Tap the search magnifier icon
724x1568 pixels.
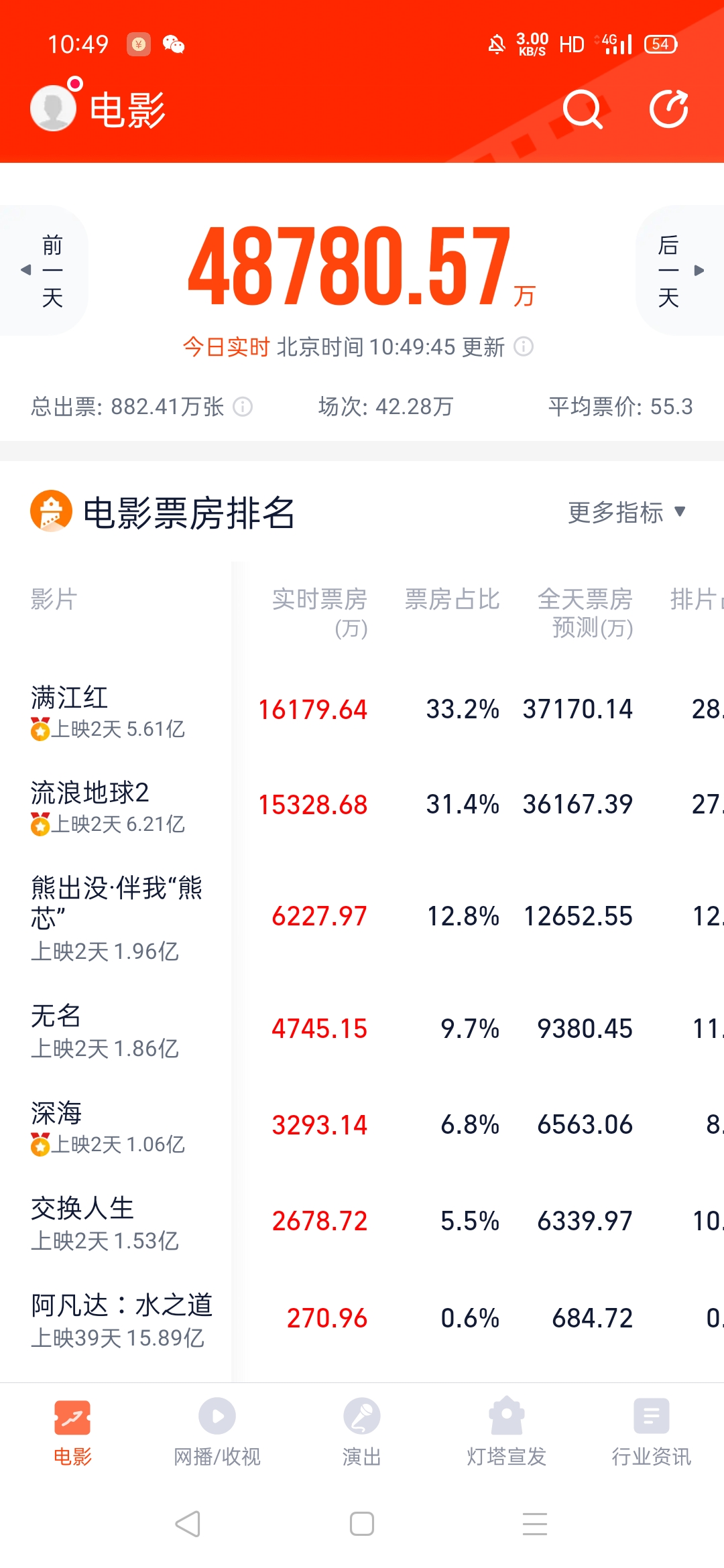[x=582, y=109]
